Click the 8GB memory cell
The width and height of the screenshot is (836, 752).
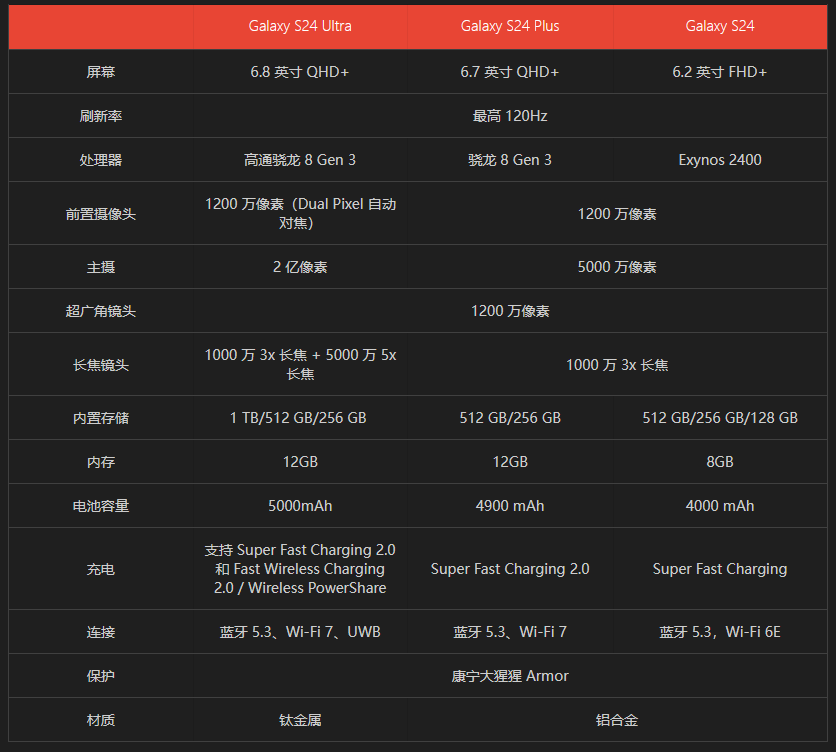point(720,462)
